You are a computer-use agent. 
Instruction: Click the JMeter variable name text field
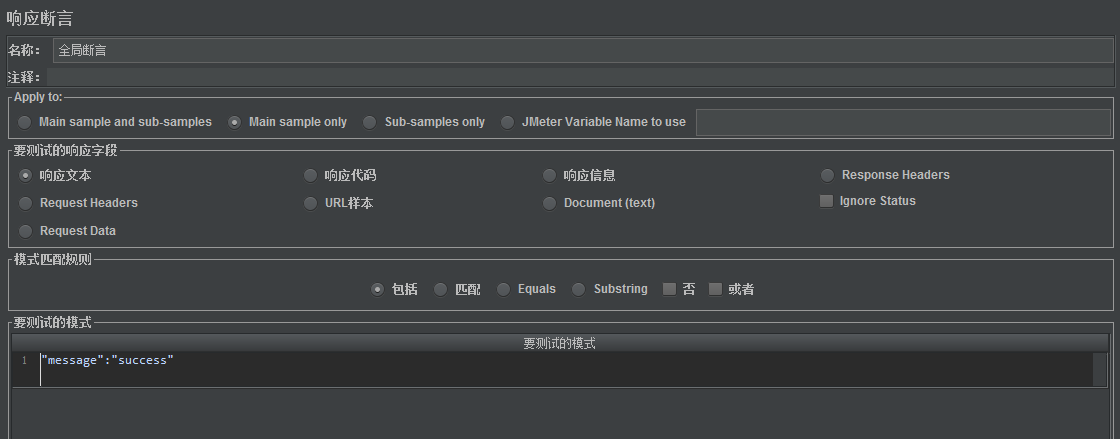point(902,122)
